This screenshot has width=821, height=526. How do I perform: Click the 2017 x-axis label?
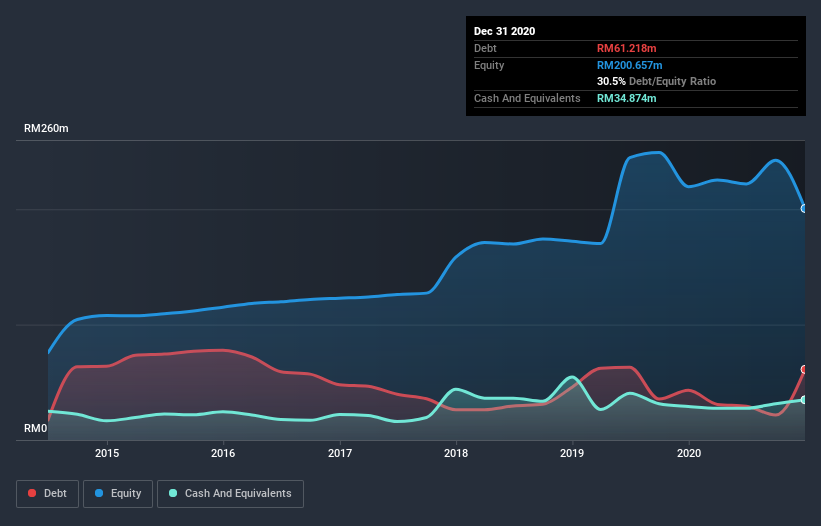coord(340,453)
